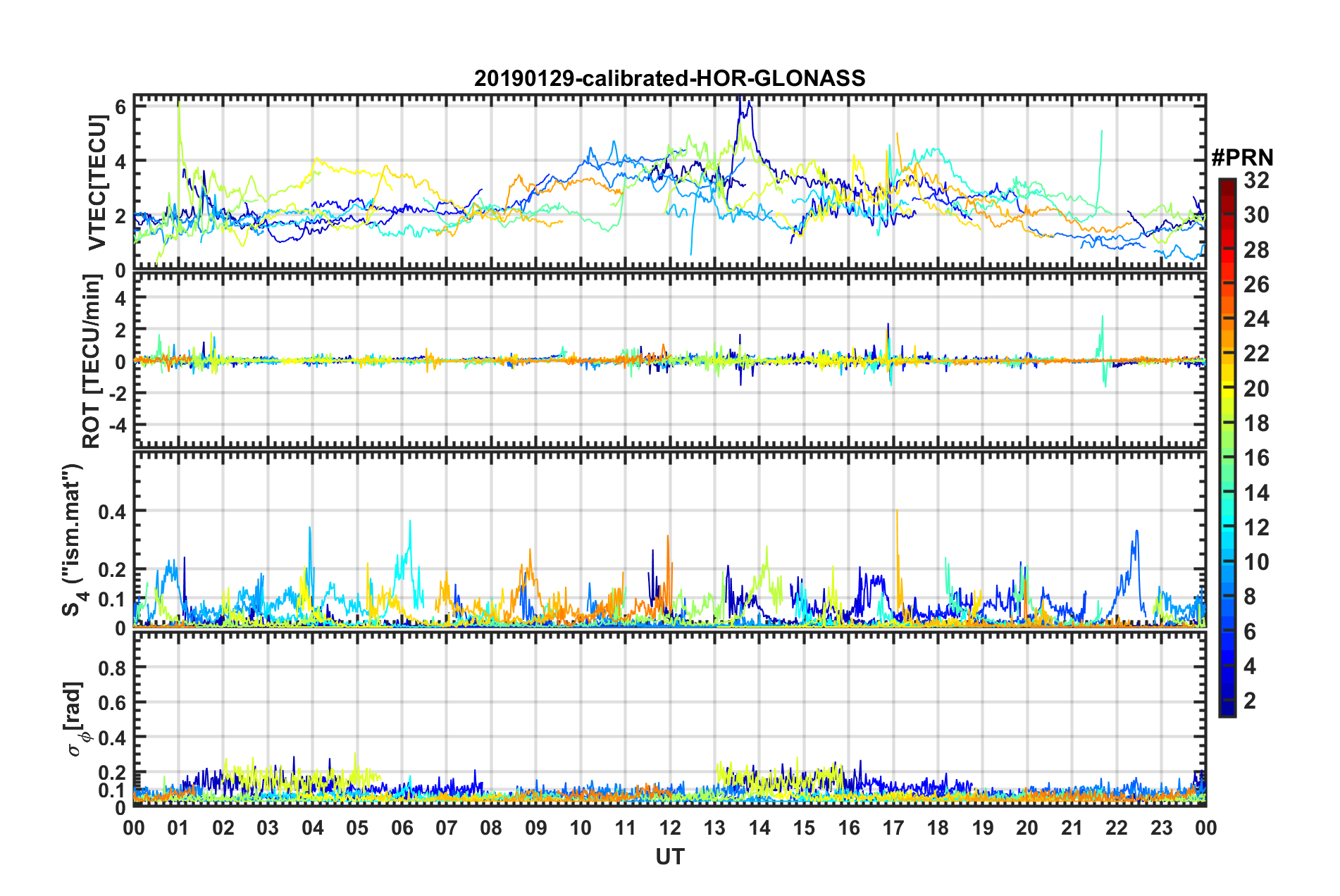This screenshot has width=1340, height=896.
Task: Click the ROT [TECU/min] y-axis label
Action: (x=93, y=361)
